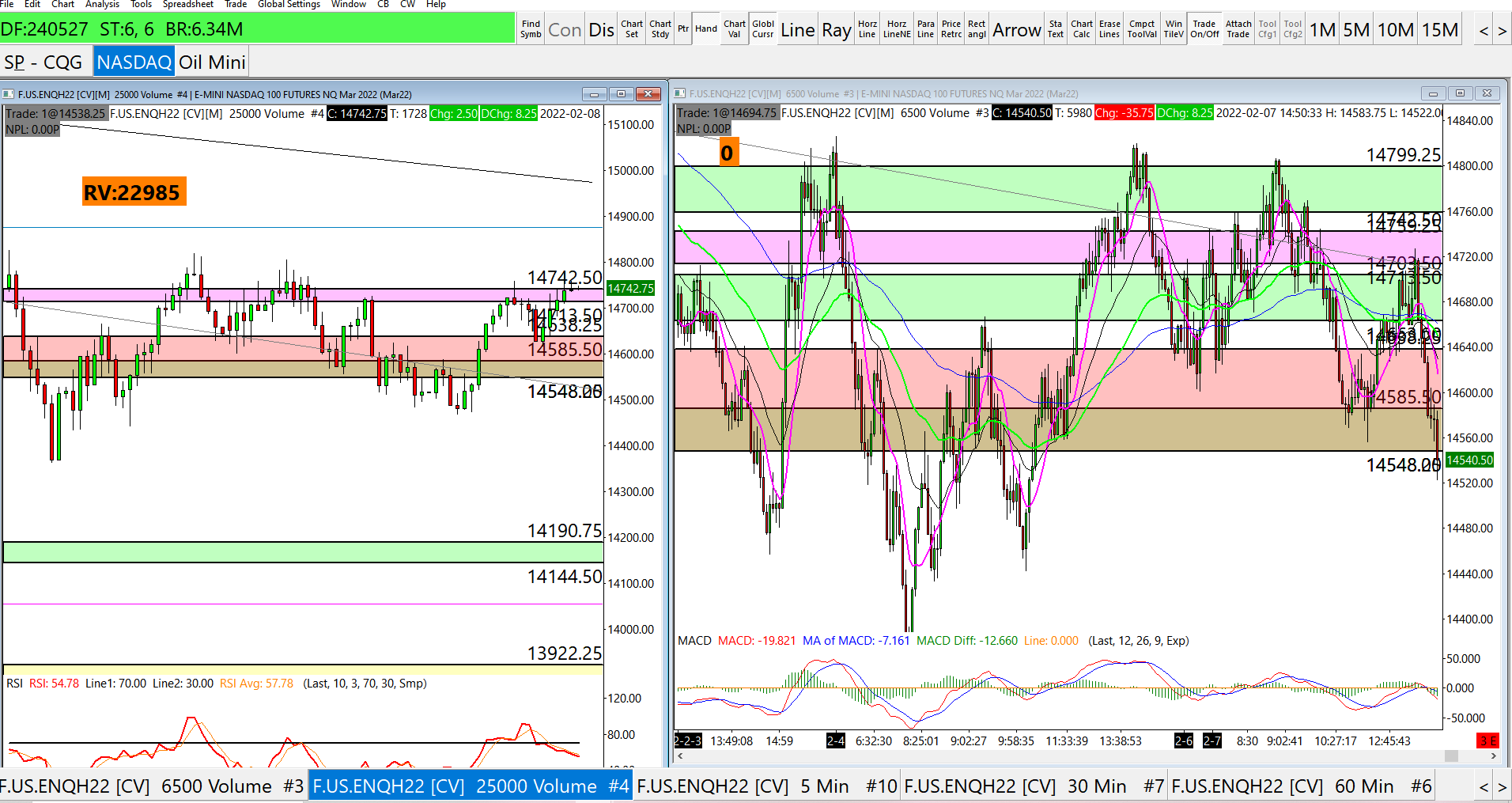The width and height of the screenshot is (1512, 803).
Task: Connect to data feed with Con button
Action: click(565, 29)
